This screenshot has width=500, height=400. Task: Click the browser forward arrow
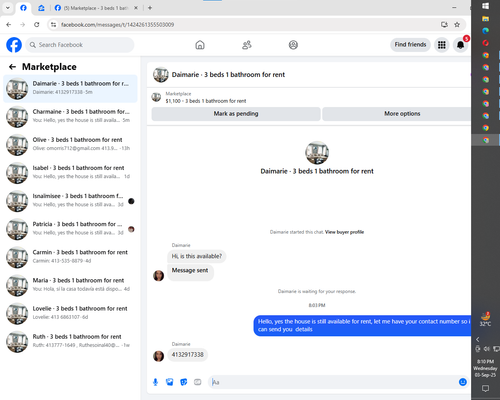tap(23, 24)
